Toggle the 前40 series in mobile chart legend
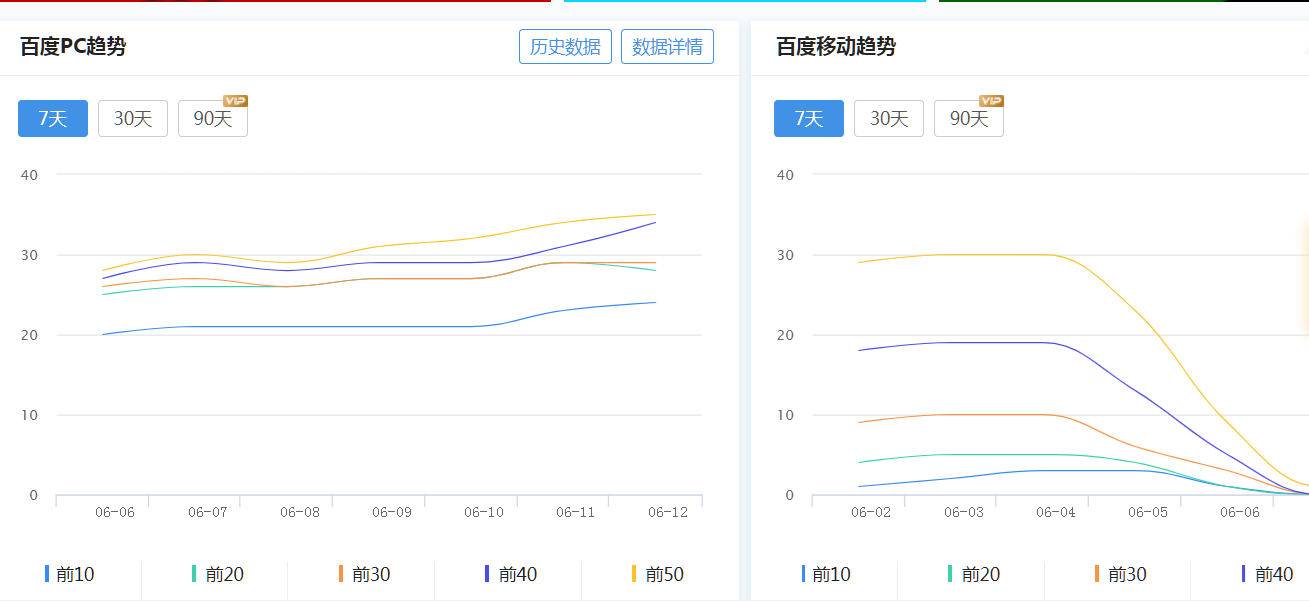Viewport: 1309px width, 601px height. coord(1257,574)
